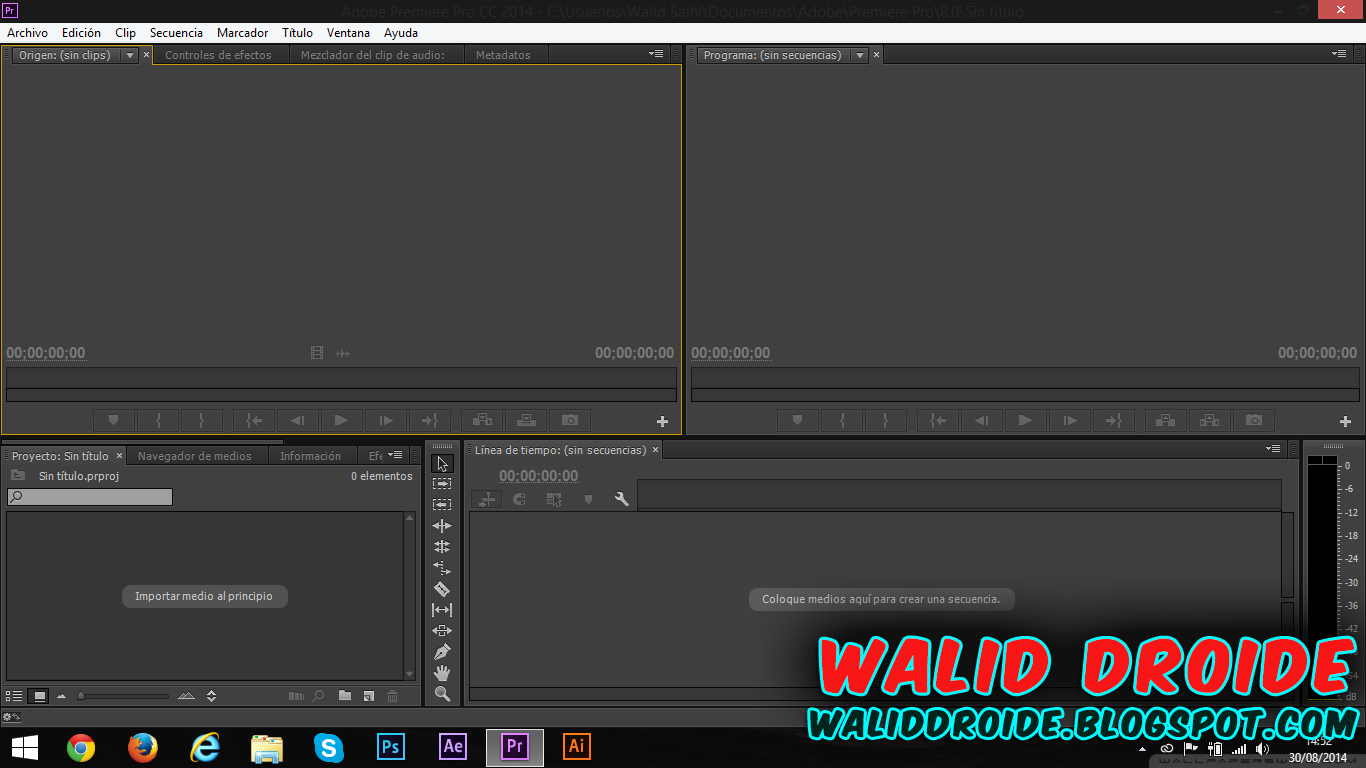The height and width of the screenshot is (768, 1366).
Task: Choose the Rolling Edit tool
Action: (x=442, y=547)
